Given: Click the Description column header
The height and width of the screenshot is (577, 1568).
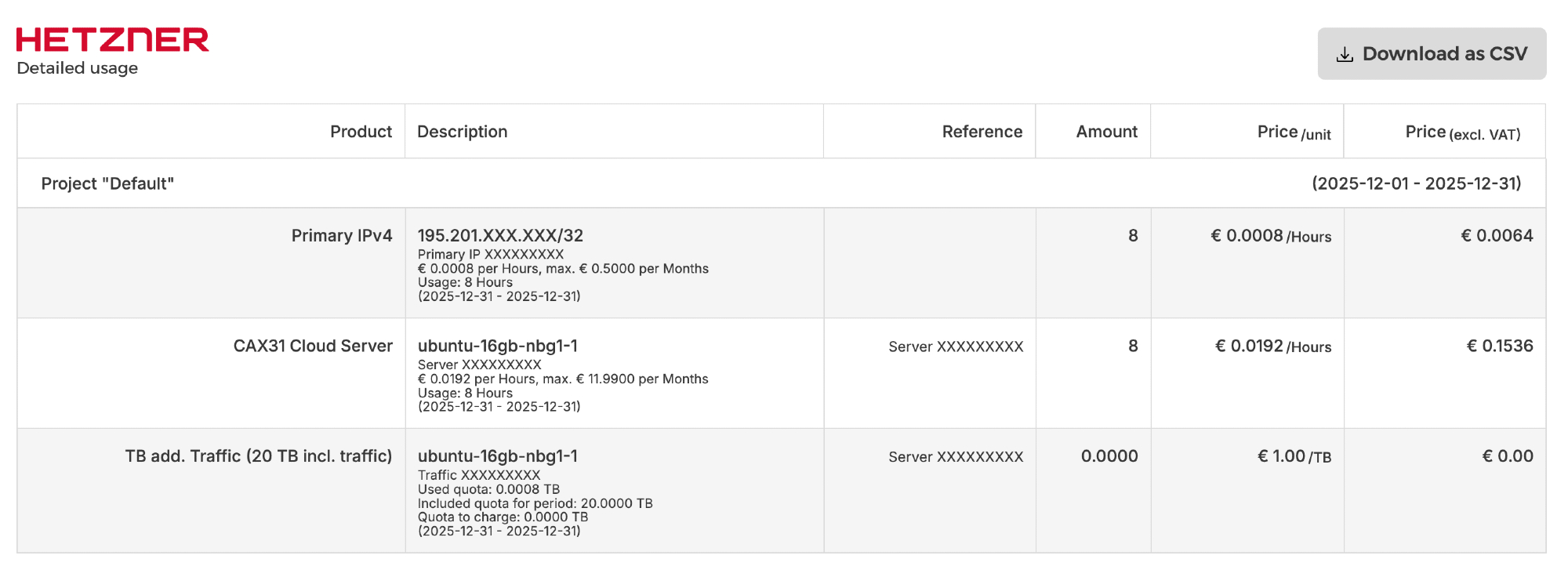Looking at the screenshot, I should pyautogui.click(x=462, y=132).
